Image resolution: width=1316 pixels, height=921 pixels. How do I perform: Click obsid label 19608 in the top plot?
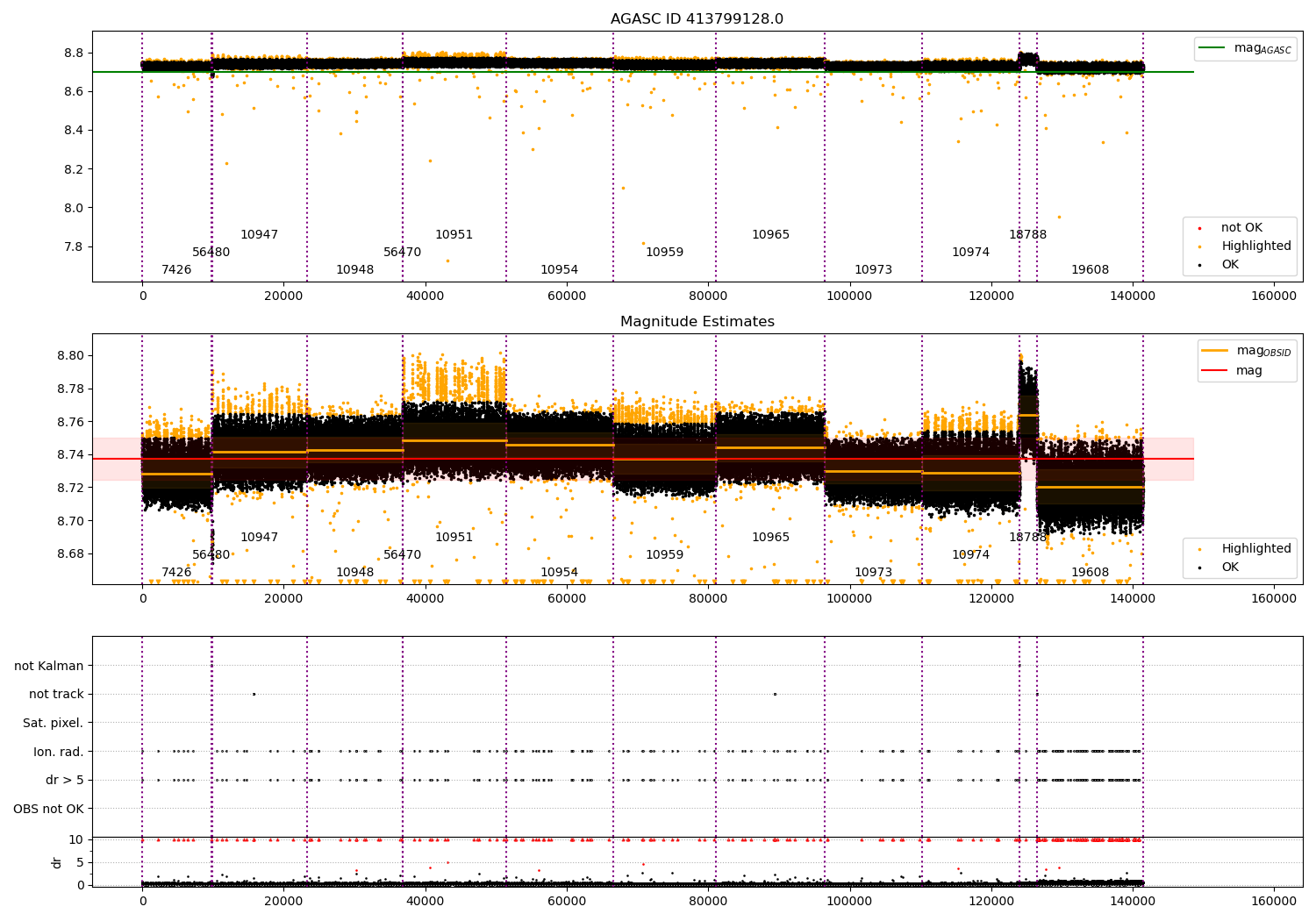click(1090, 269)
